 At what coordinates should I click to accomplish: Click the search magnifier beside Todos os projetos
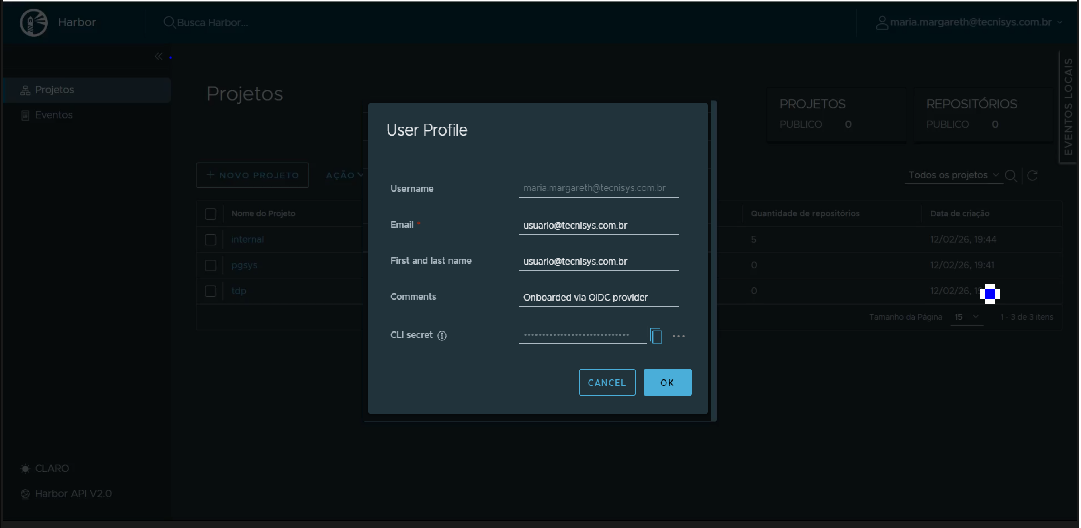1011,176
